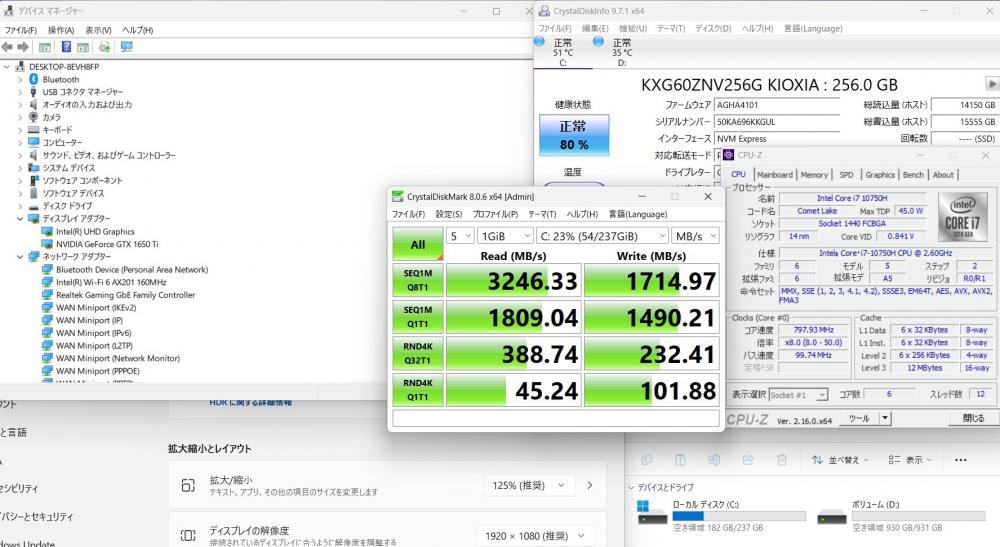The image size is (1000, 547).
Task: Select the NVIDIA GeForce GTX 1650 Ti device
Action: [x=107, y=244]
